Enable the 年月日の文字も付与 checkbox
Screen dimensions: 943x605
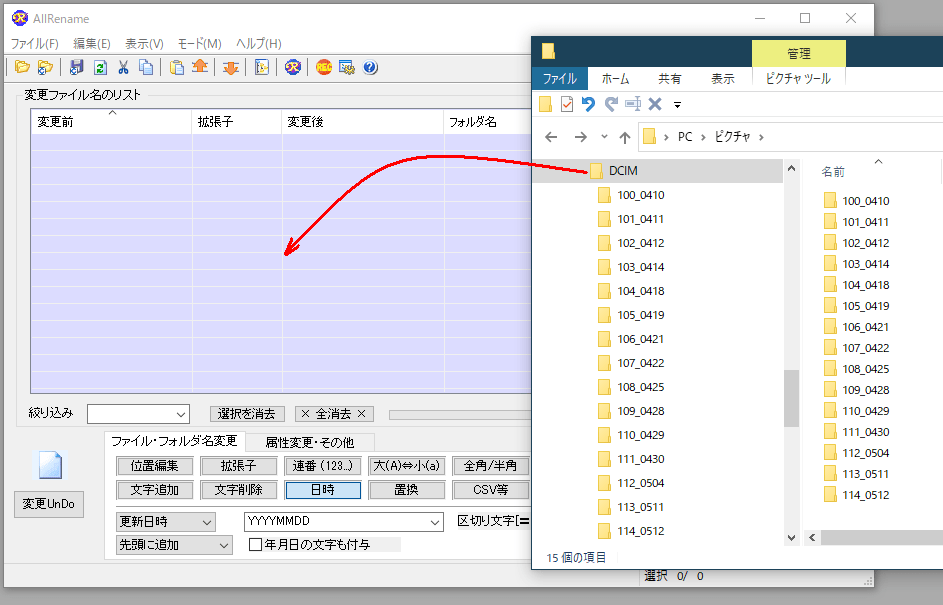tap(256, 545)
